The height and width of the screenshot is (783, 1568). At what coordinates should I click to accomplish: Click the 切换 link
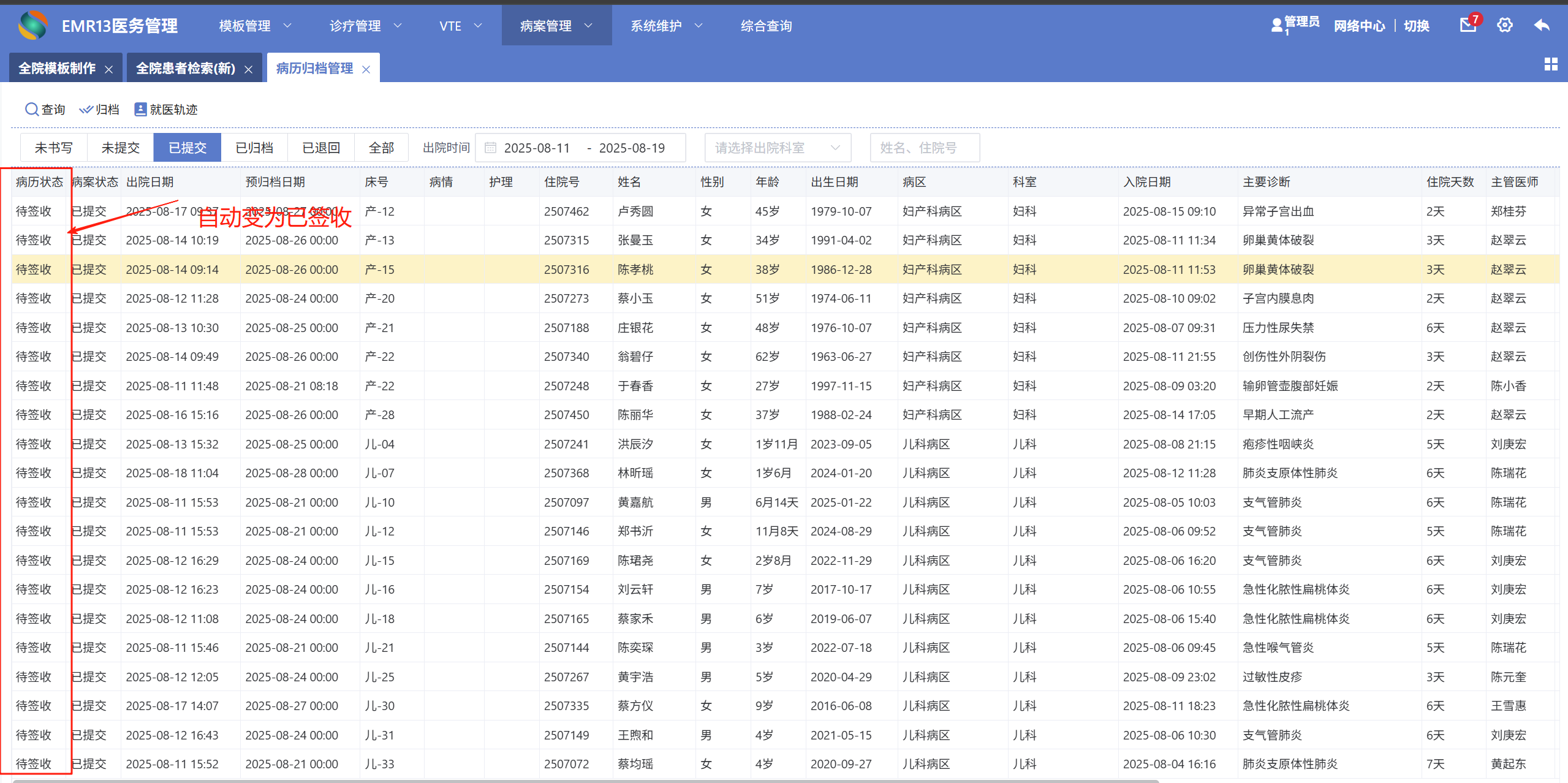point(1416,26)
